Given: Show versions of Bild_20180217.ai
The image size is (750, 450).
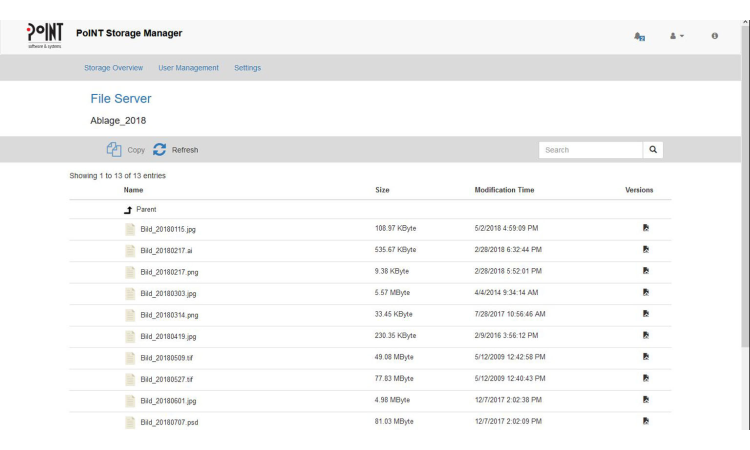Looking at the screenshot, I should click(x=646, y=249).
